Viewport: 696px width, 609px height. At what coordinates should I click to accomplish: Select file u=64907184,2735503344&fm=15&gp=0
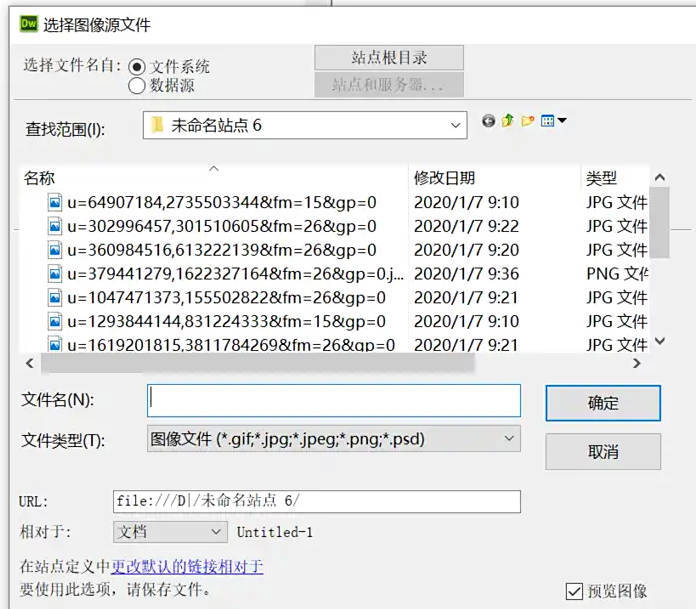click(221, 202)
